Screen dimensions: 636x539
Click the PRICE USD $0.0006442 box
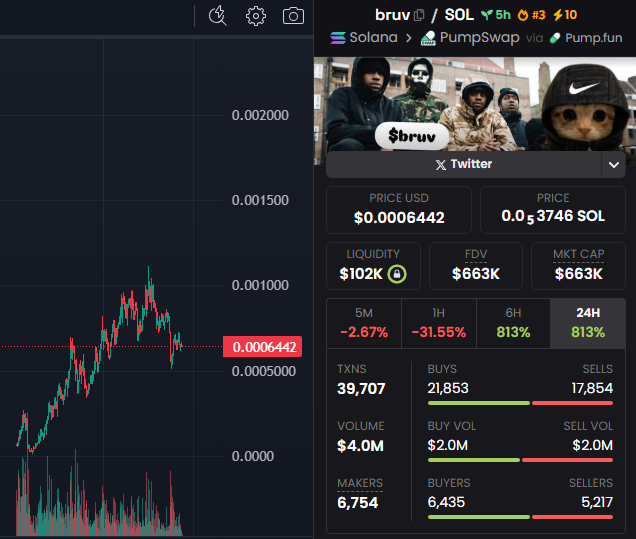coord(399,210)
